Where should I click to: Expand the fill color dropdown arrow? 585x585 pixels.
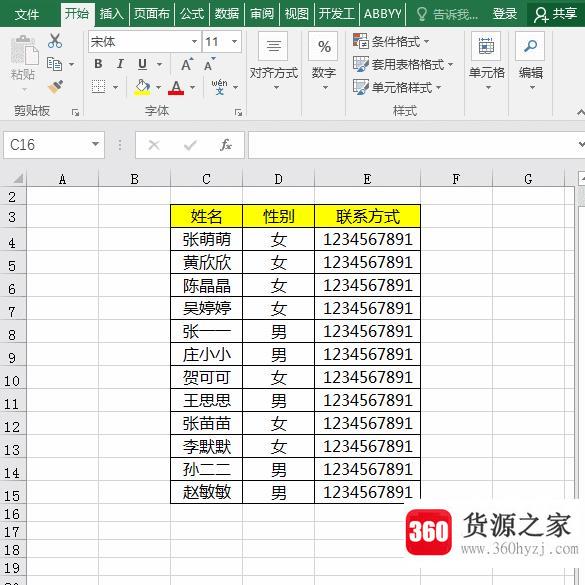[x=159, y=87]
